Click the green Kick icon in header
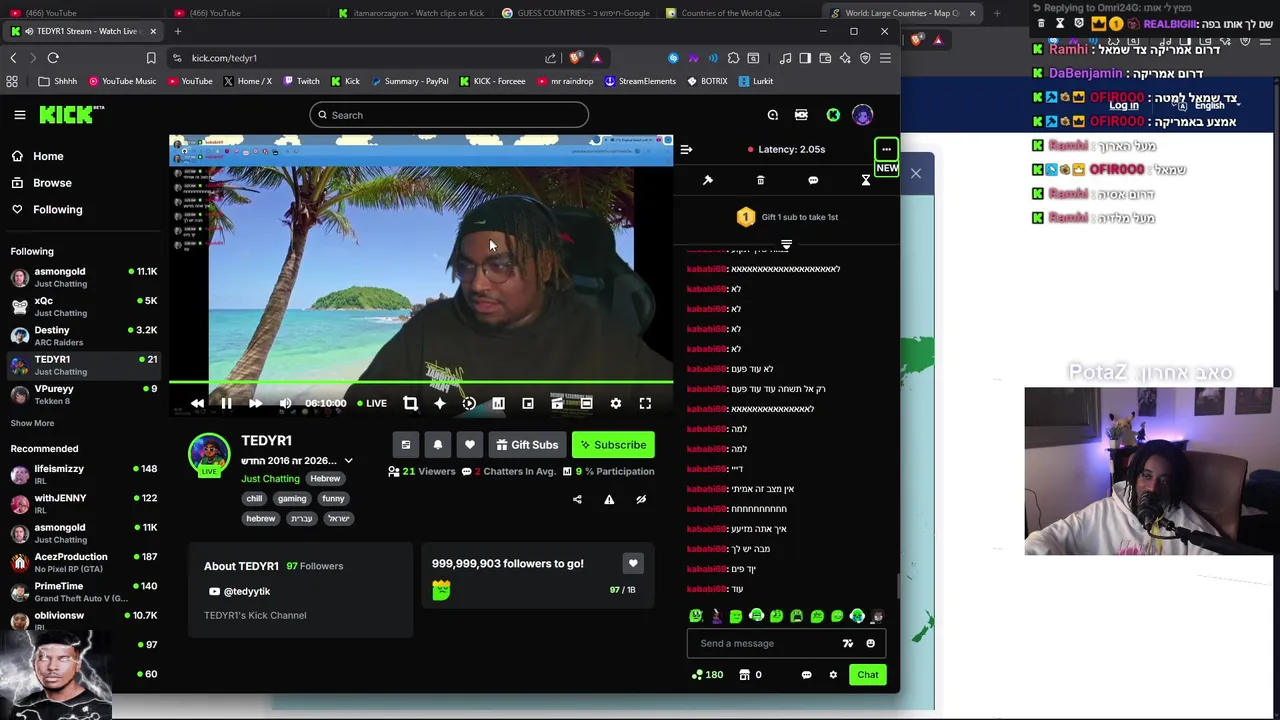 pos(833,115)
